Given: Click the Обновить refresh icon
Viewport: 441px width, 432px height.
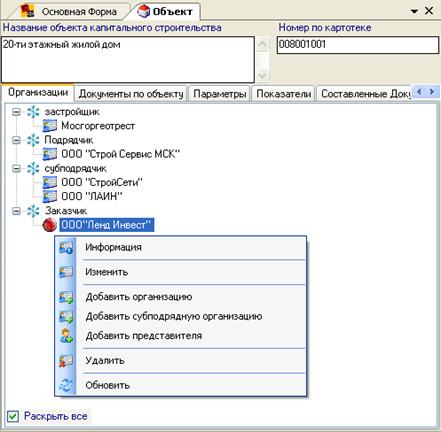Looking at the screenshot, I should [x=66, y=385].
